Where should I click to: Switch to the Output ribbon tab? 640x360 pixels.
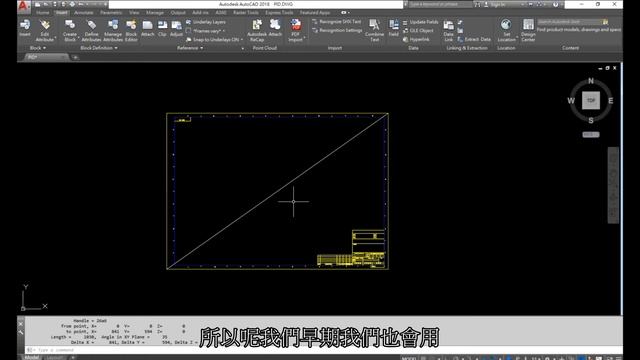tap(178, 13)
